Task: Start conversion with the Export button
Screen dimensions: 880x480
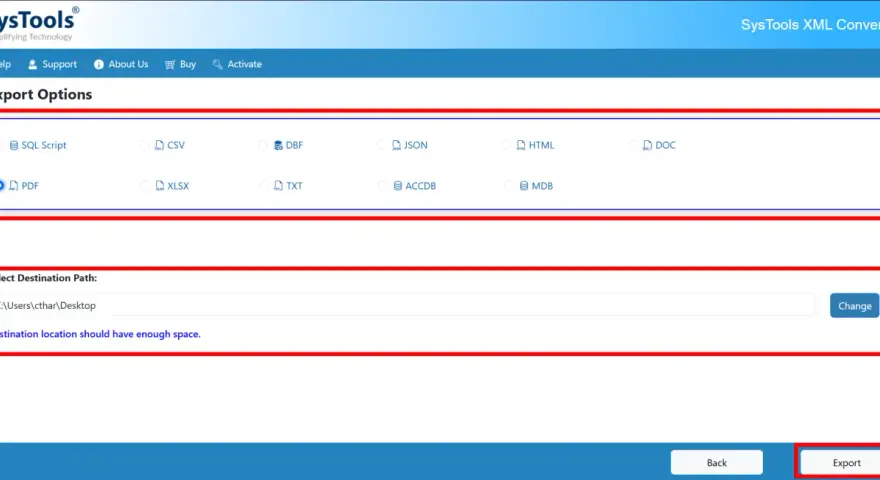Action: [x=842, y=463]
